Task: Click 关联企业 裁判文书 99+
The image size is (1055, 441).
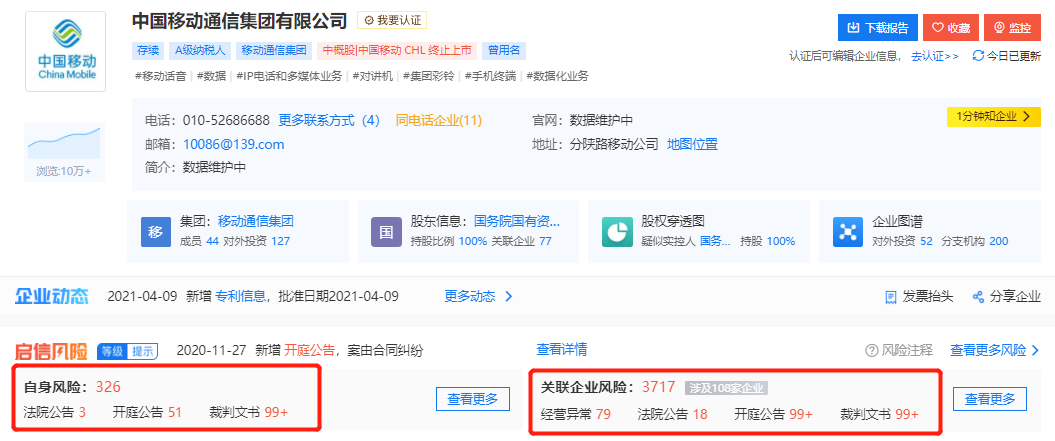Action: pyautogui.click(x=879, y=414)
